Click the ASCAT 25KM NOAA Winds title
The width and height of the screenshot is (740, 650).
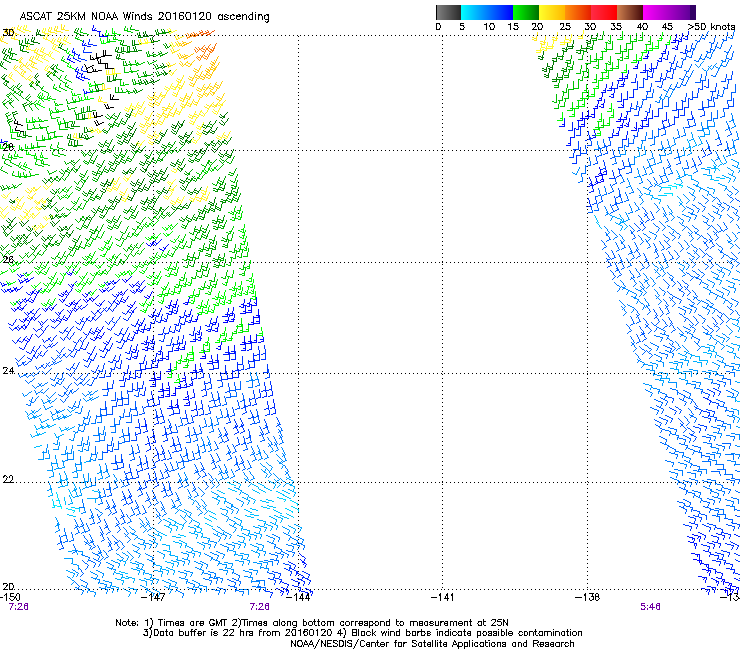144,17
